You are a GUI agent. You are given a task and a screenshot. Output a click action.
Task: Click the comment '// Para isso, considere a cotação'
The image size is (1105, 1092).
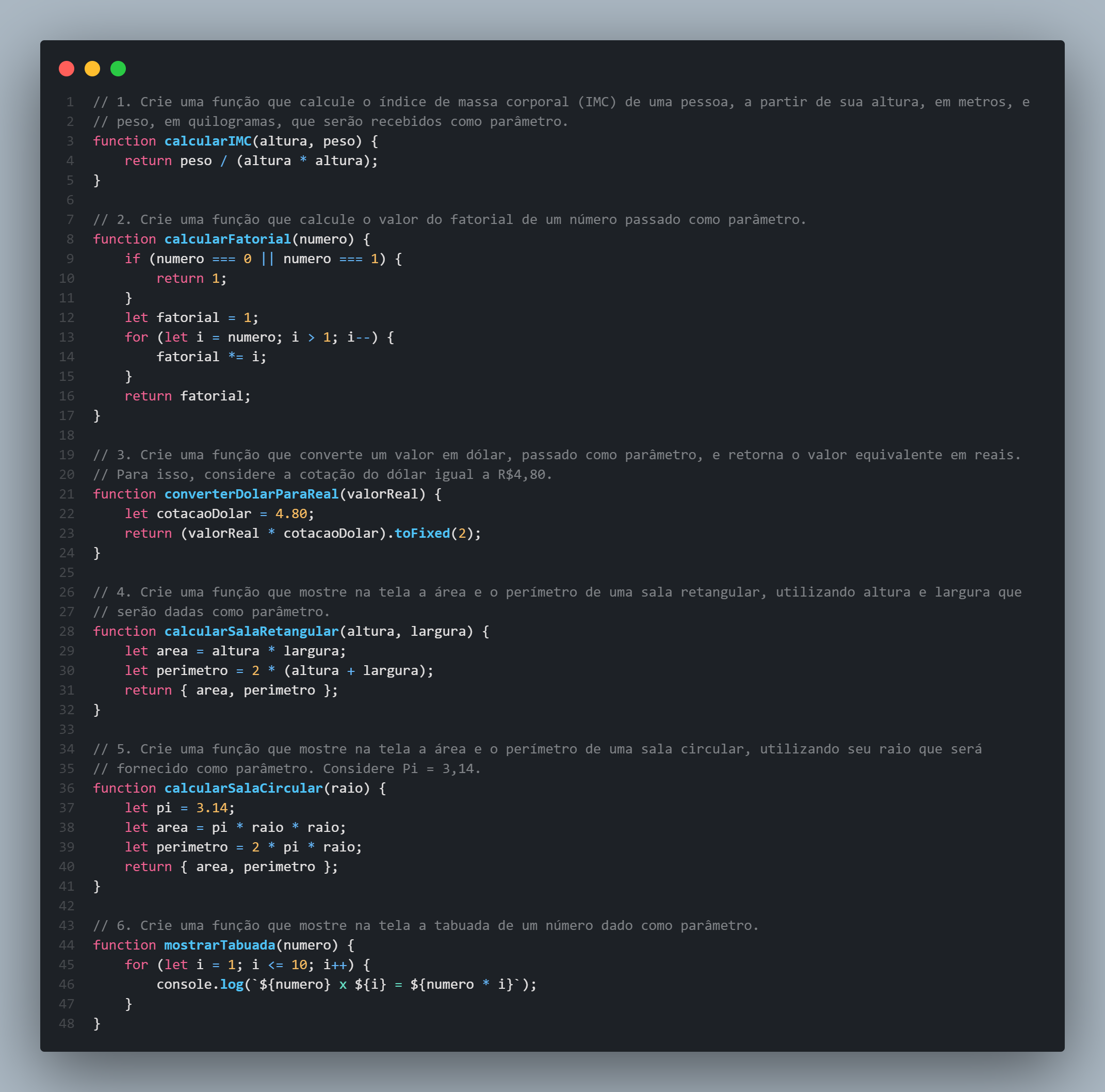pyautogui.click(x=322, y=475)
